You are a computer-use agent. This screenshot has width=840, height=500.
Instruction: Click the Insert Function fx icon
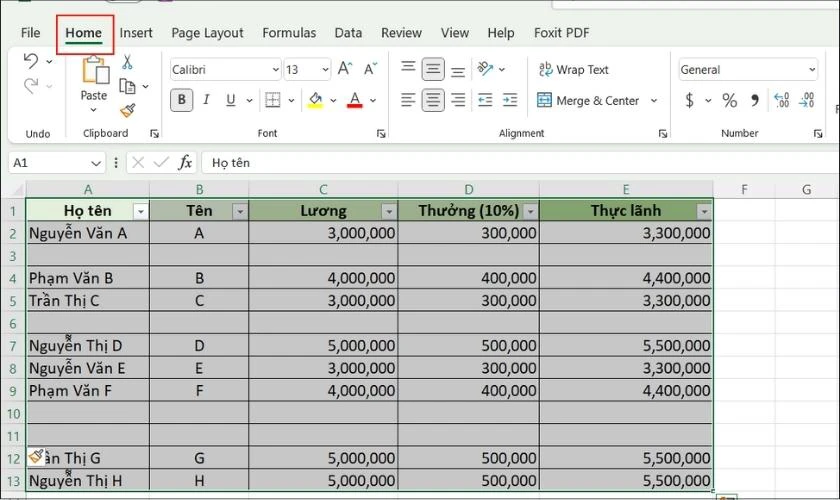pos(185,162)
